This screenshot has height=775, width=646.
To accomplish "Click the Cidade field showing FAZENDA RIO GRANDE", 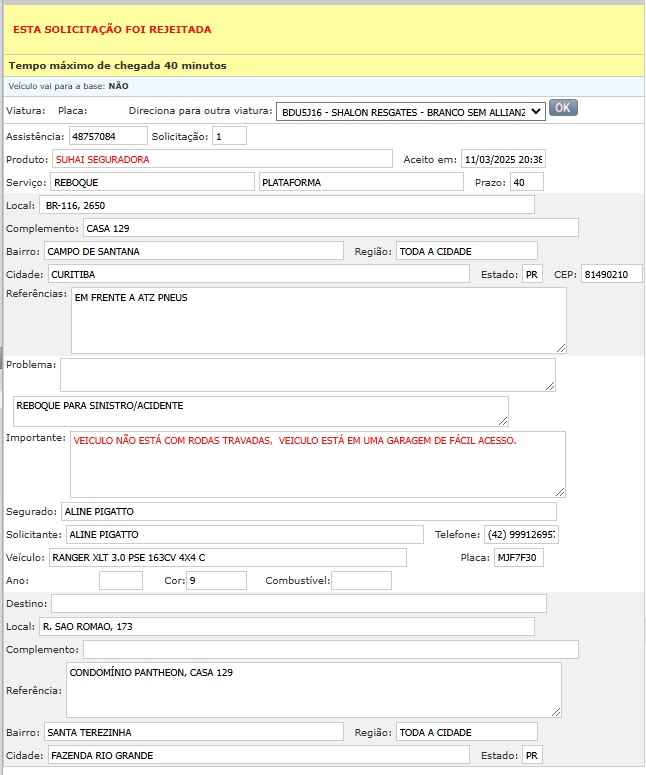I will [258, 755].
